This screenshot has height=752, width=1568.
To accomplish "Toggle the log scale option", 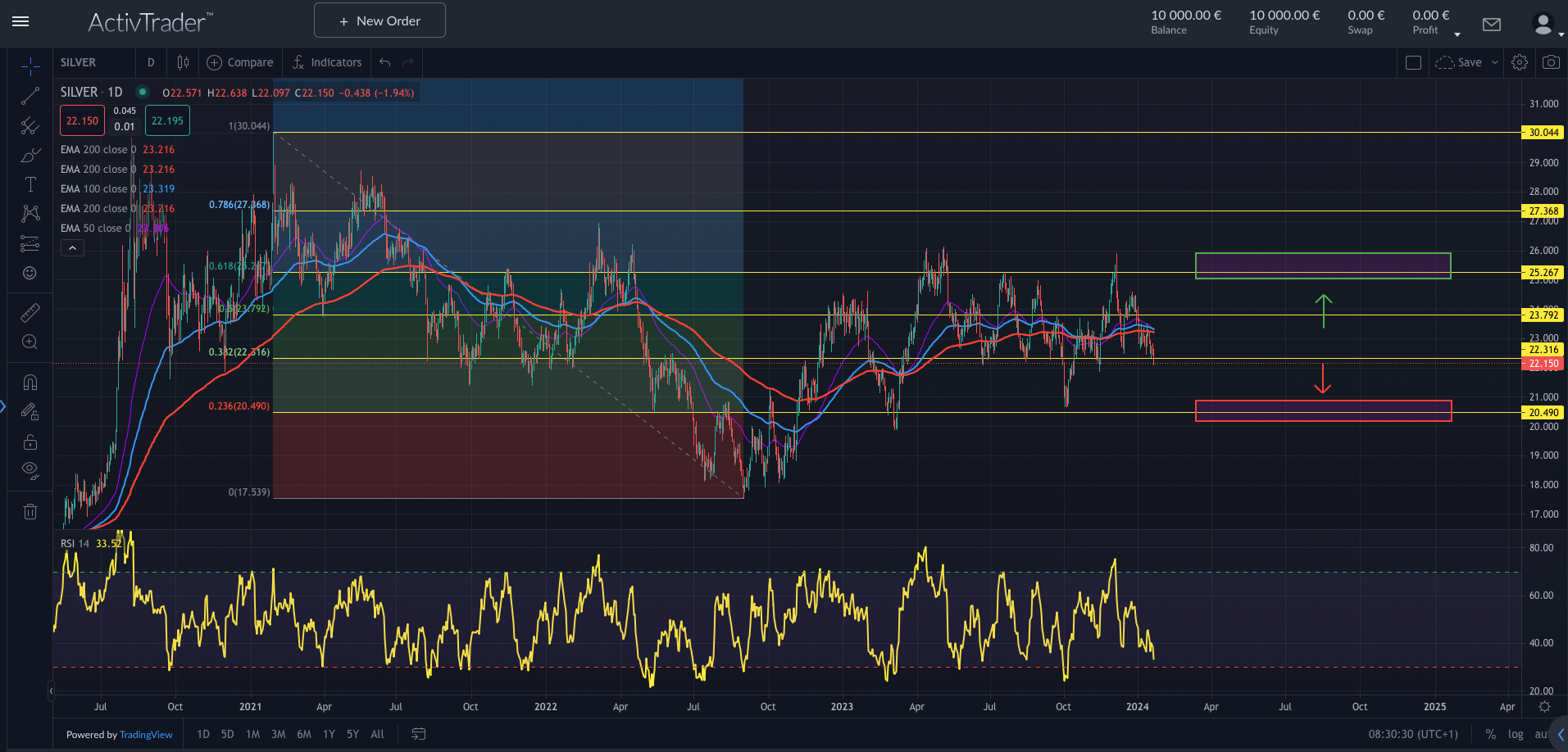I will (x=1516, y=734).
